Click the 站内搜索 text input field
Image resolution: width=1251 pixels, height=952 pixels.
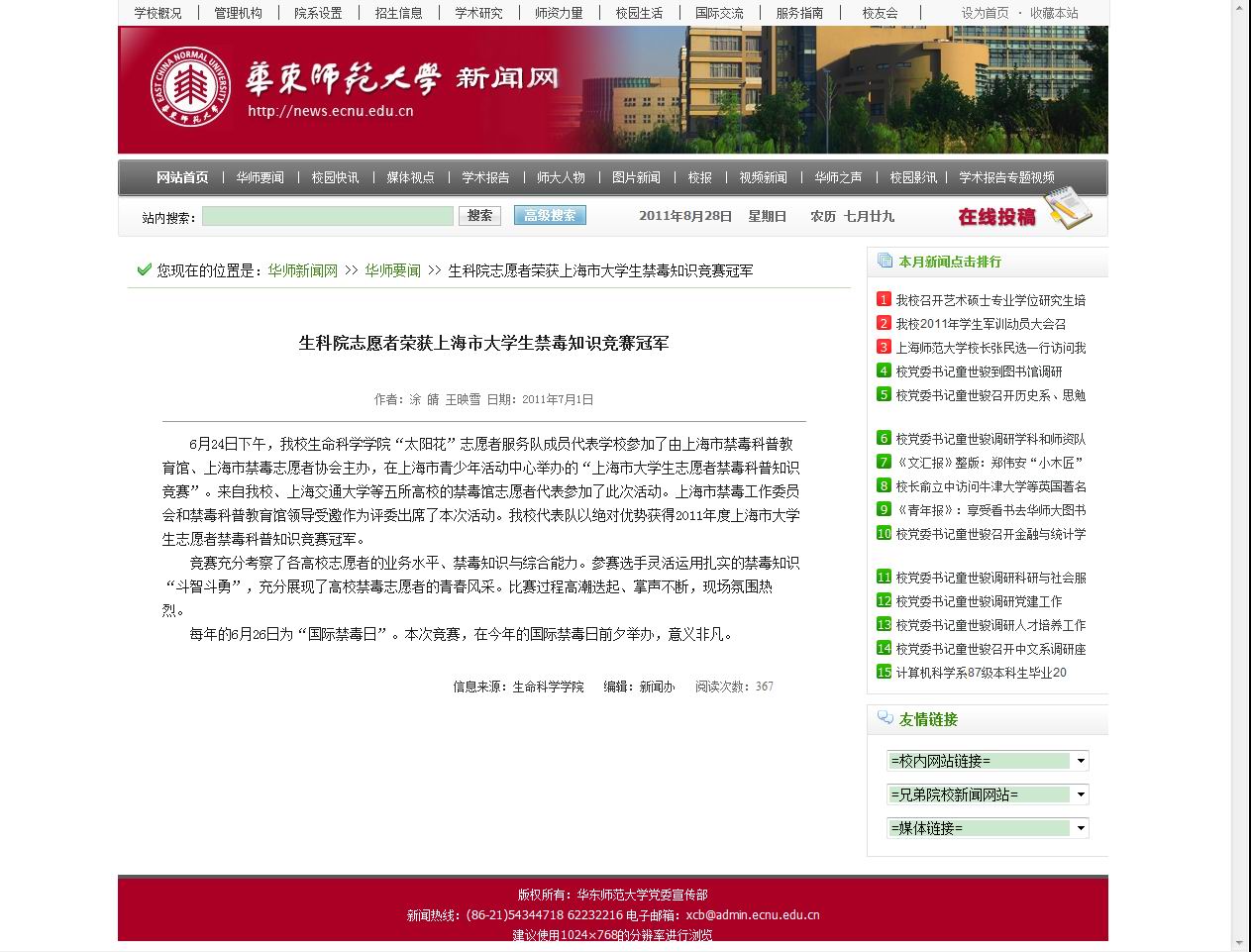click(327, 216)
